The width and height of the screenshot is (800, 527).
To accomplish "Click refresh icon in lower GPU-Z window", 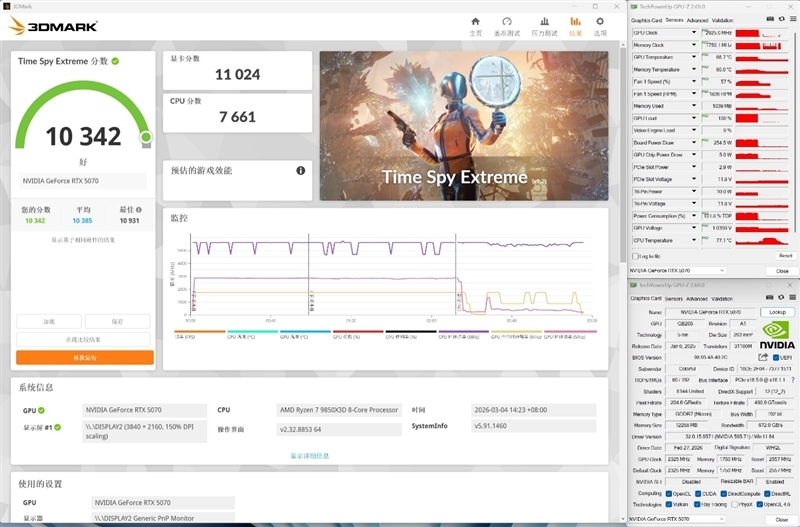I will pyautogui.click(x=782, y=297).
